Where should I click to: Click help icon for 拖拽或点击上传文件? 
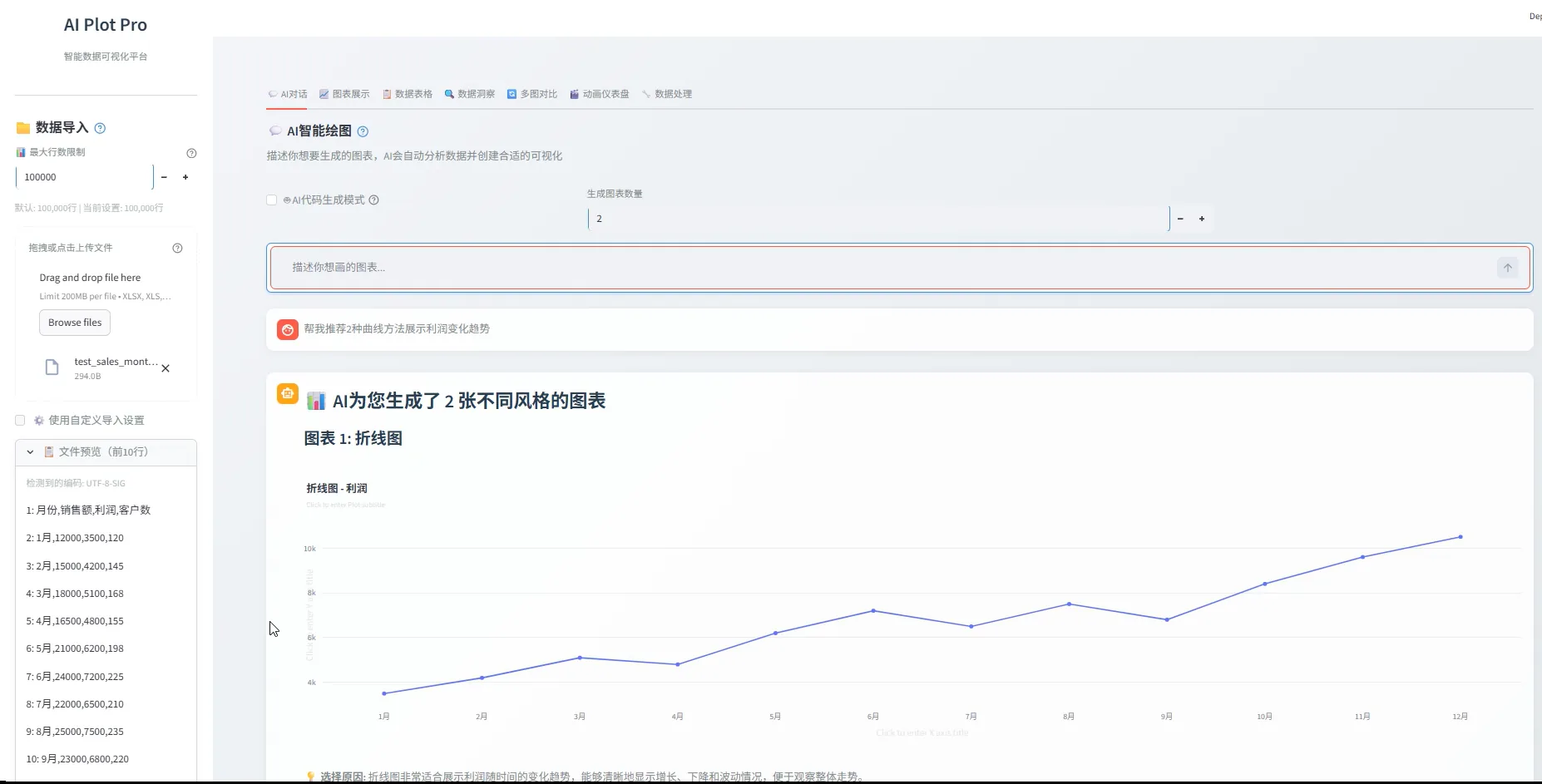[x=177, y=248]
